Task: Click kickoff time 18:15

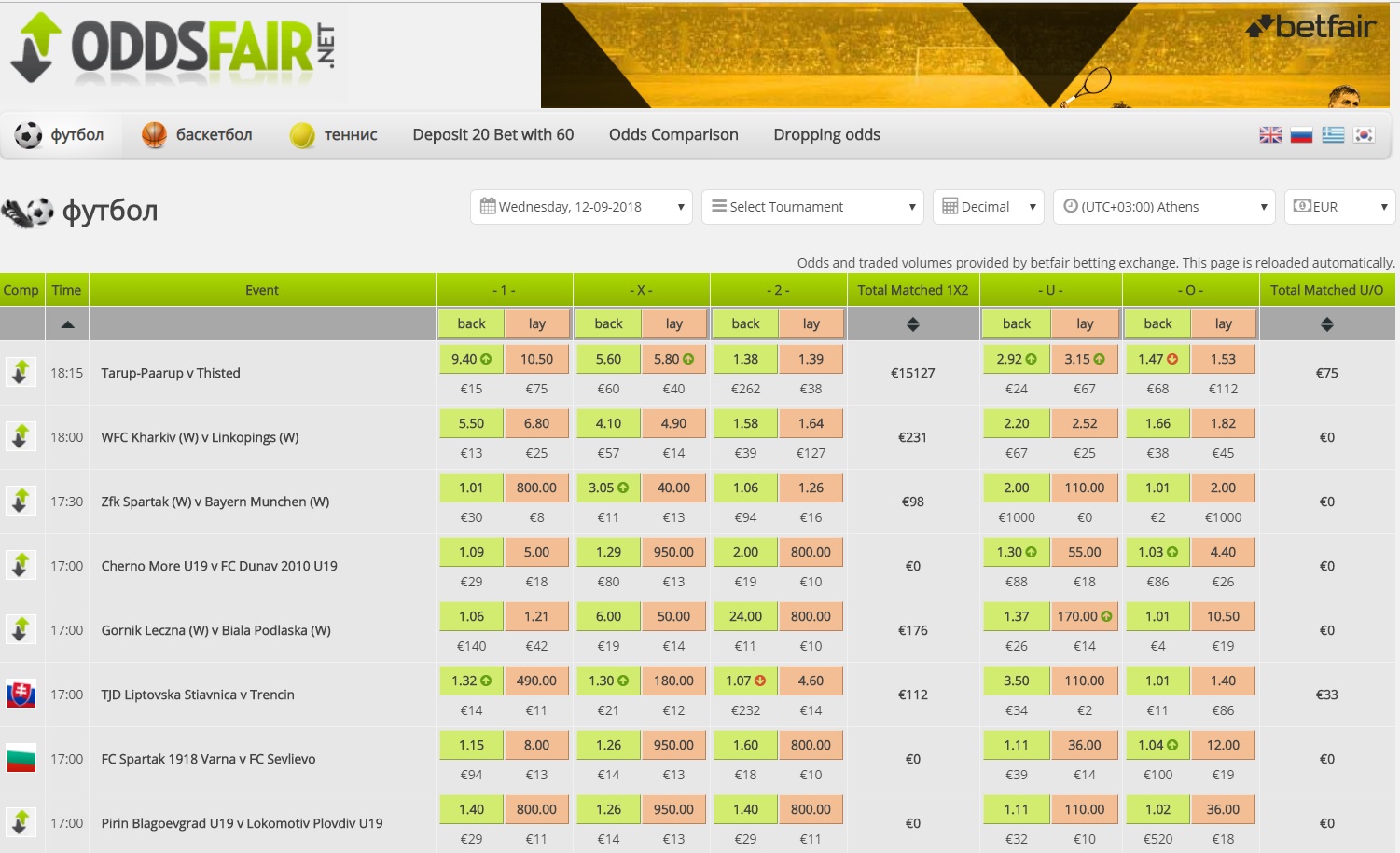Action: click(67, 373)
